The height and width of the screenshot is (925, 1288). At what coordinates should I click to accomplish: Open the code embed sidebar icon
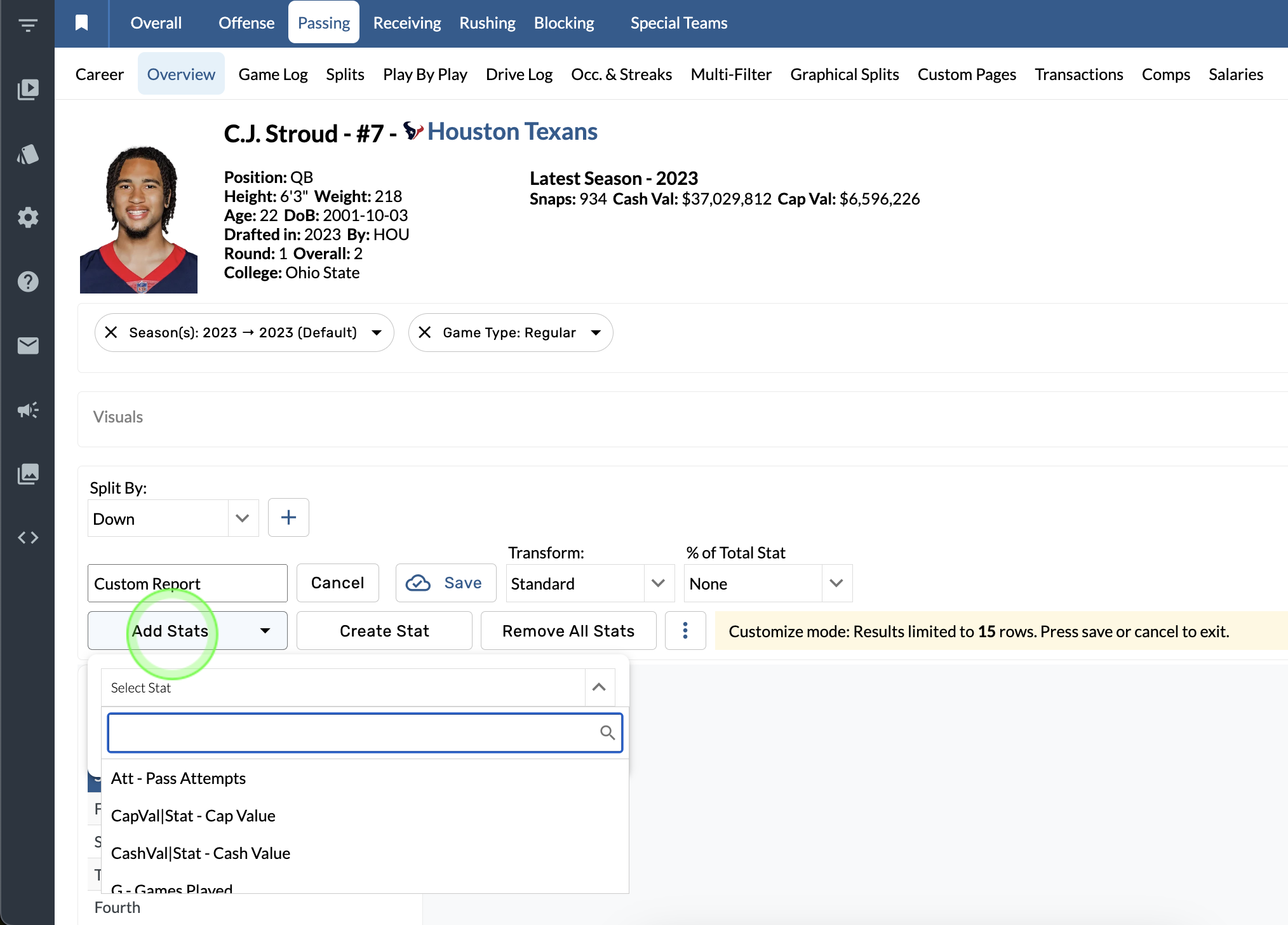[x=27, y=537]
